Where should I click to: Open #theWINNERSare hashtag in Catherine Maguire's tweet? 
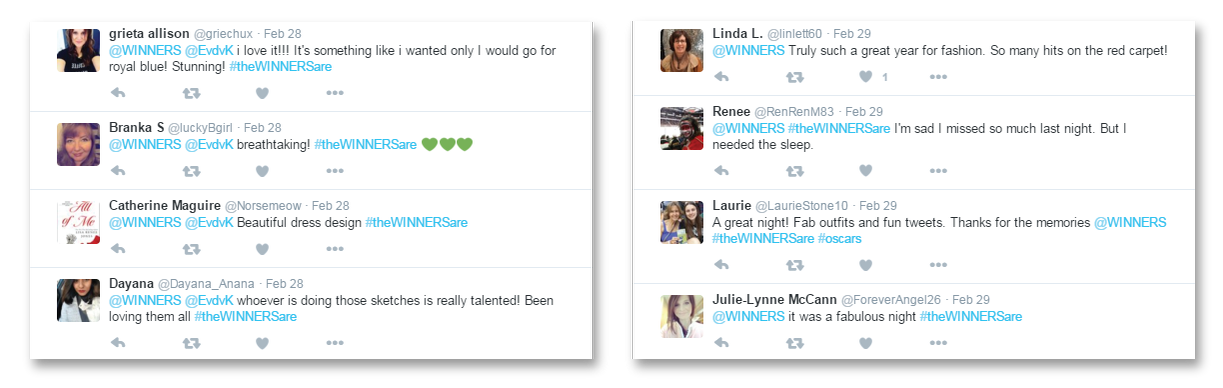416,222
